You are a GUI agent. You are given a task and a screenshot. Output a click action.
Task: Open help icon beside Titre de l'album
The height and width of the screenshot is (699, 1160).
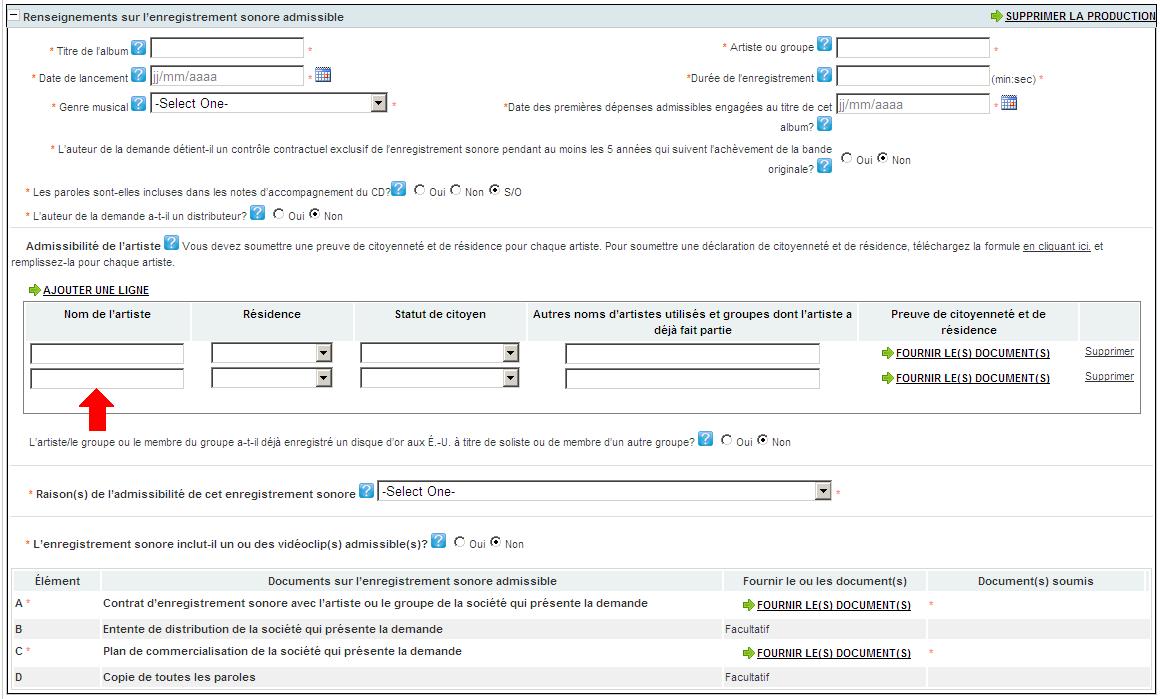138,48
